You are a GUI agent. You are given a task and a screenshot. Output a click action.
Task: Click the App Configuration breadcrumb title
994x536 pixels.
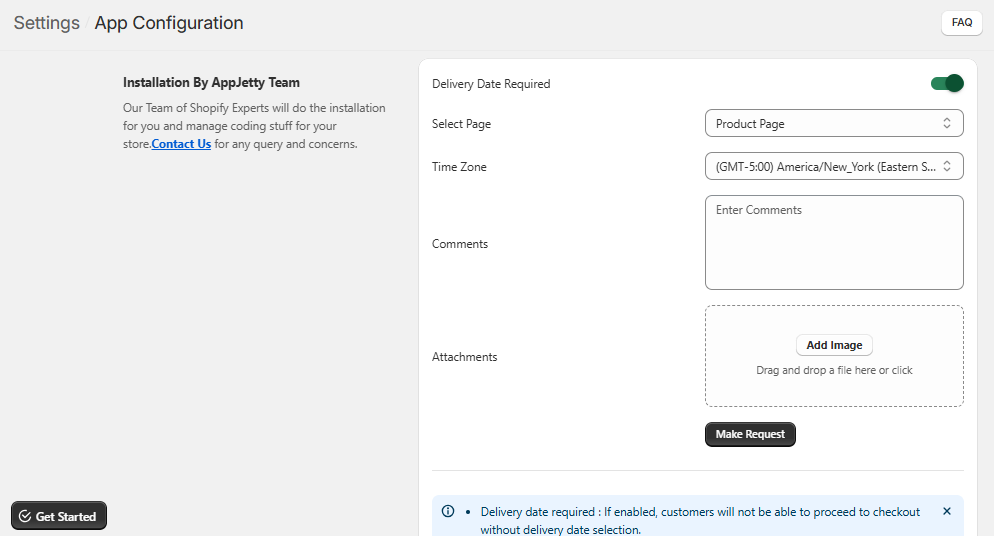(168, 23)
